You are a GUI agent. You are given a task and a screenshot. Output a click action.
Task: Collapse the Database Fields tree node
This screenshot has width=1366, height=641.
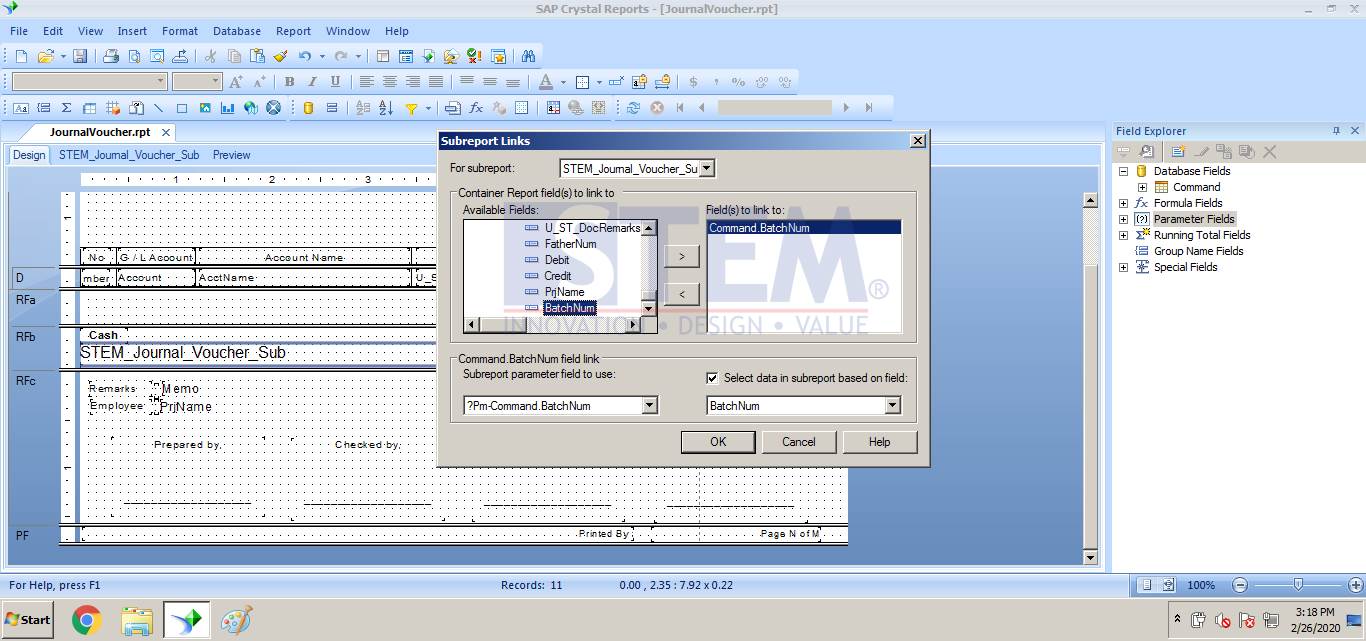1123,171
